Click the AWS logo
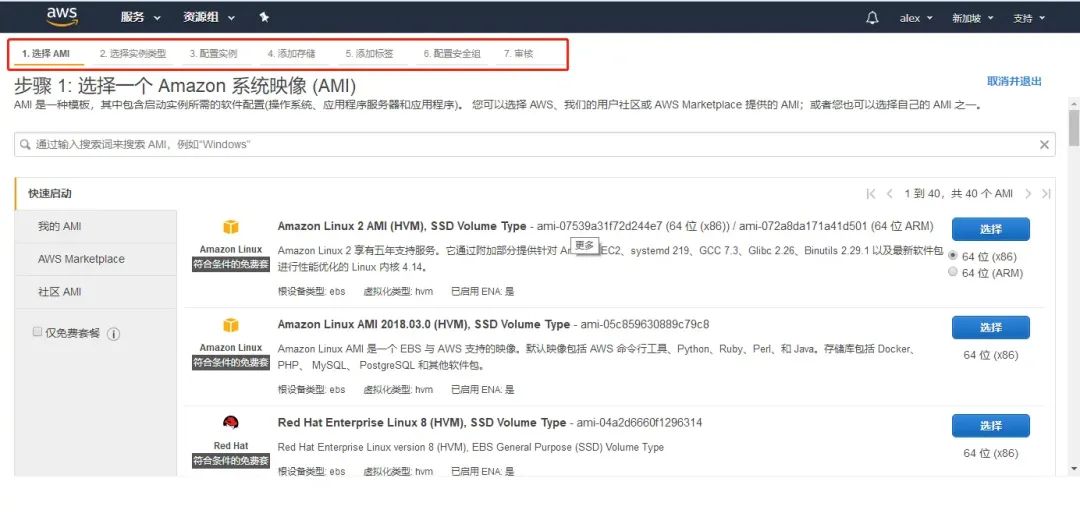Viewport: 1080px width, 524px height. [62, 17]
